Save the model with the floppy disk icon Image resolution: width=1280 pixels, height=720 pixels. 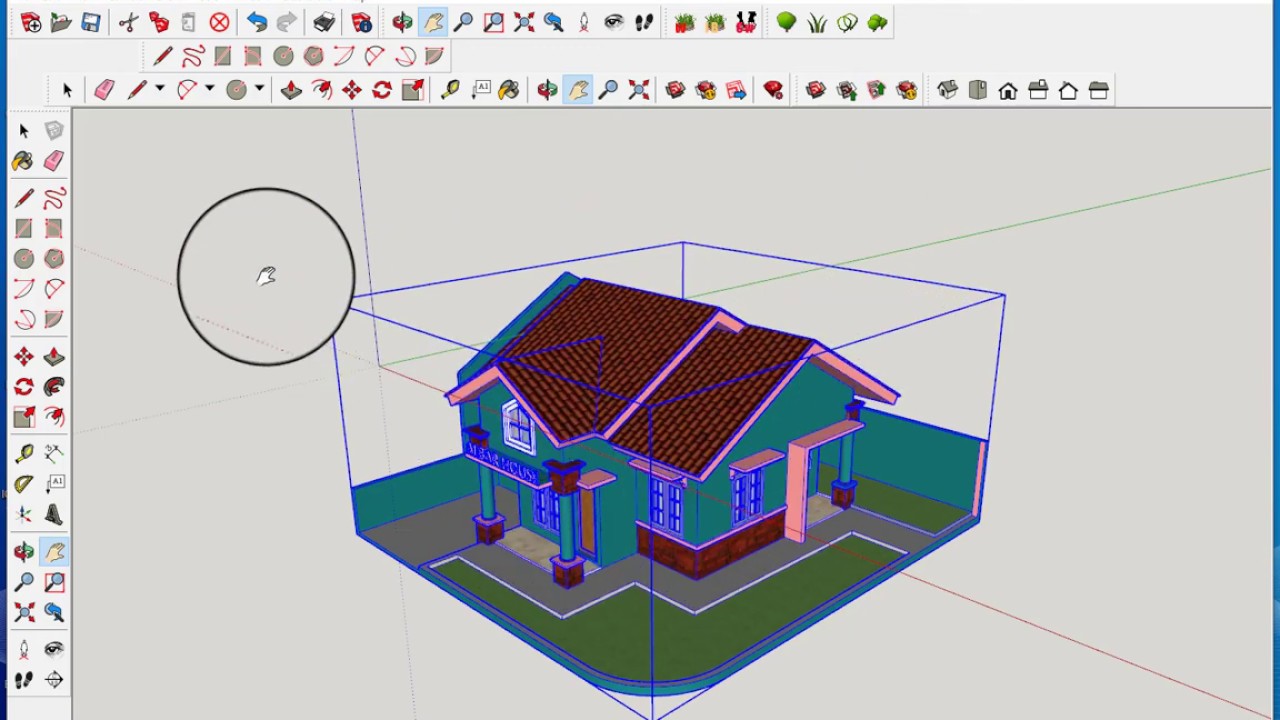coord(91,22)
